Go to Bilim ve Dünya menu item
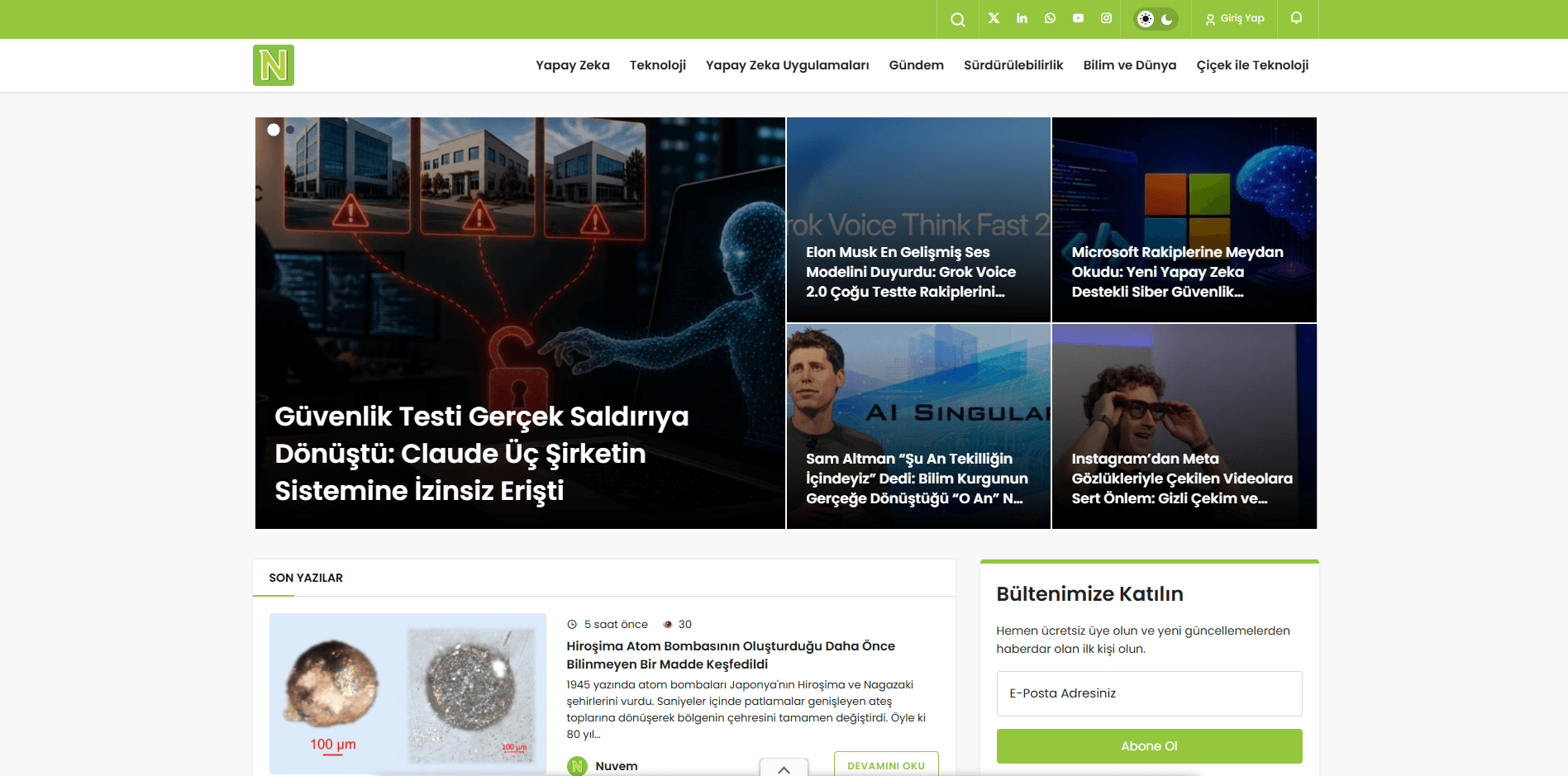Screen dimensions: 1568x776 pos(1130,65)
